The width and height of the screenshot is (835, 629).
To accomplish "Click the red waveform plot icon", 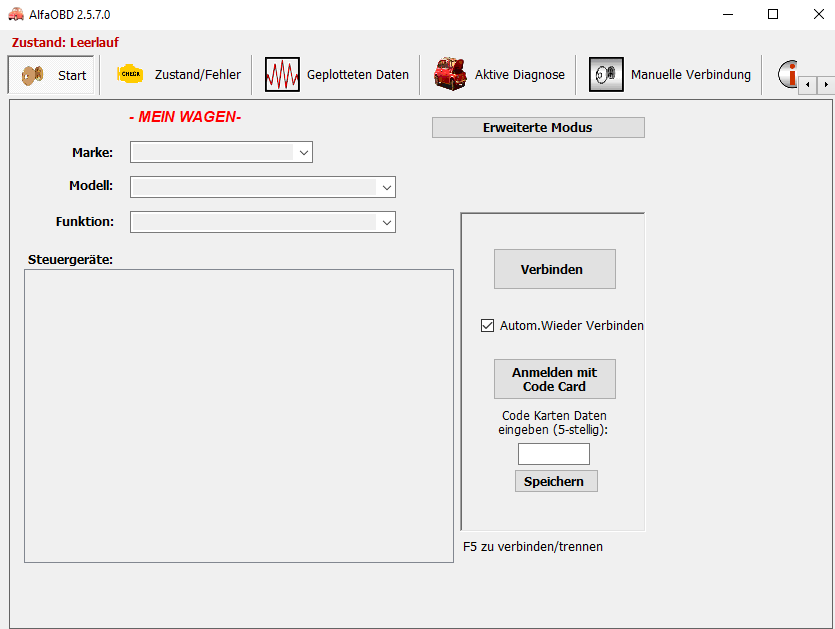I will coord(282,75).
